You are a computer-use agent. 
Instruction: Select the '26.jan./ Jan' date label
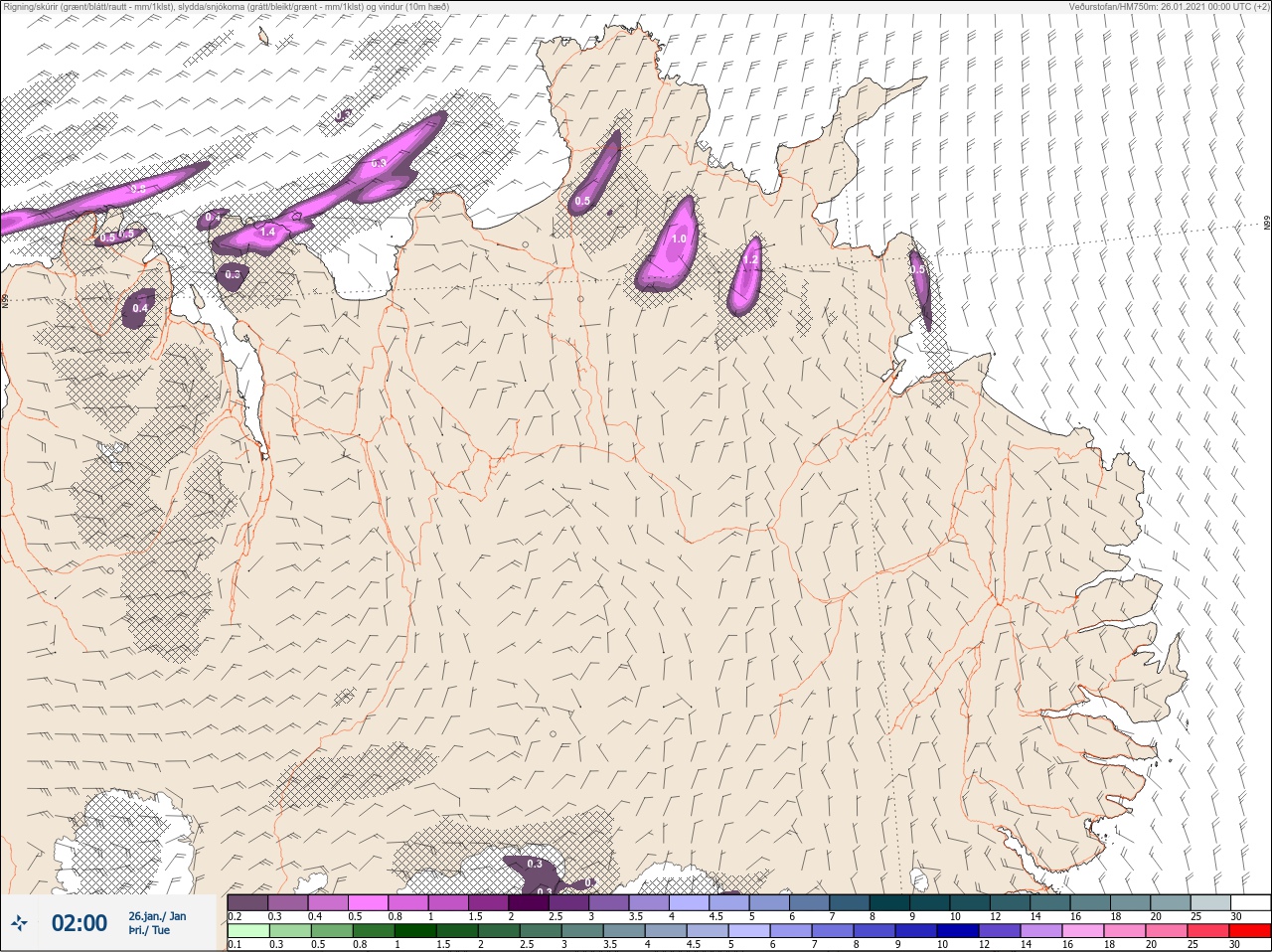click(x=157, y=915)
